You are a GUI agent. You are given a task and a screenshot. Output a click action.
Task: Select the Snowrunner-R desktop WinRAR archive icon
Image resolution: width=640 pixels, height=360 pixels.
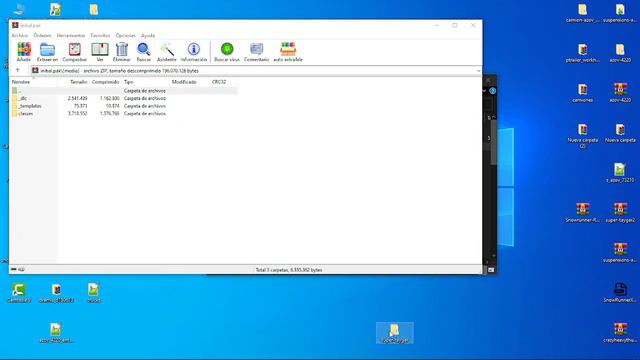click(582, 213)
